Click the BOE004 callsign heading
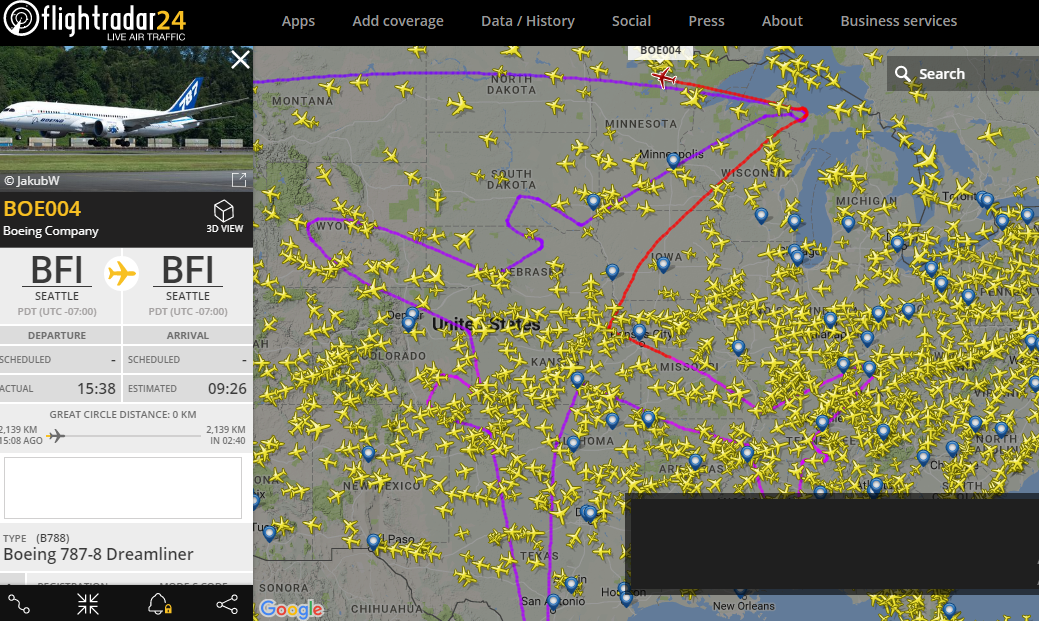The height and width of the screenshot is (621, 1039). (x=42, y=209)
